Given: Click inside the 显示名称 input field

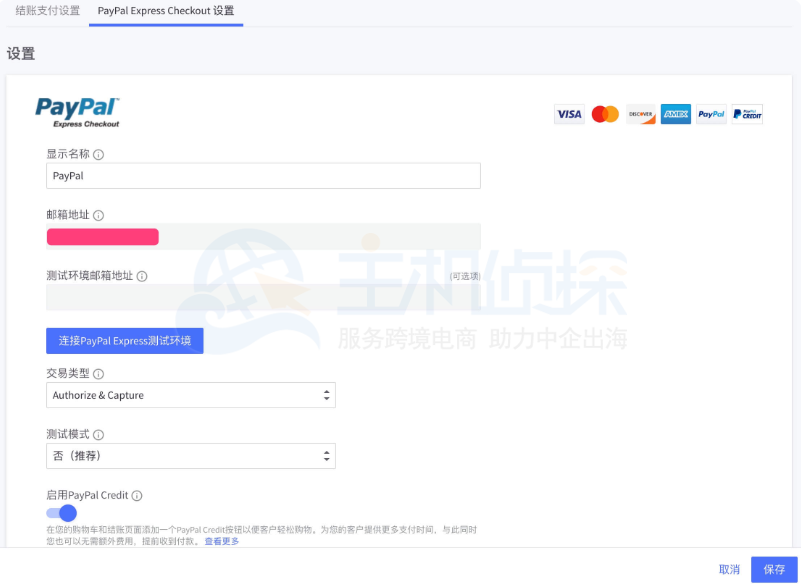Looking at the screenshot, I should click(x=263, y=175).
